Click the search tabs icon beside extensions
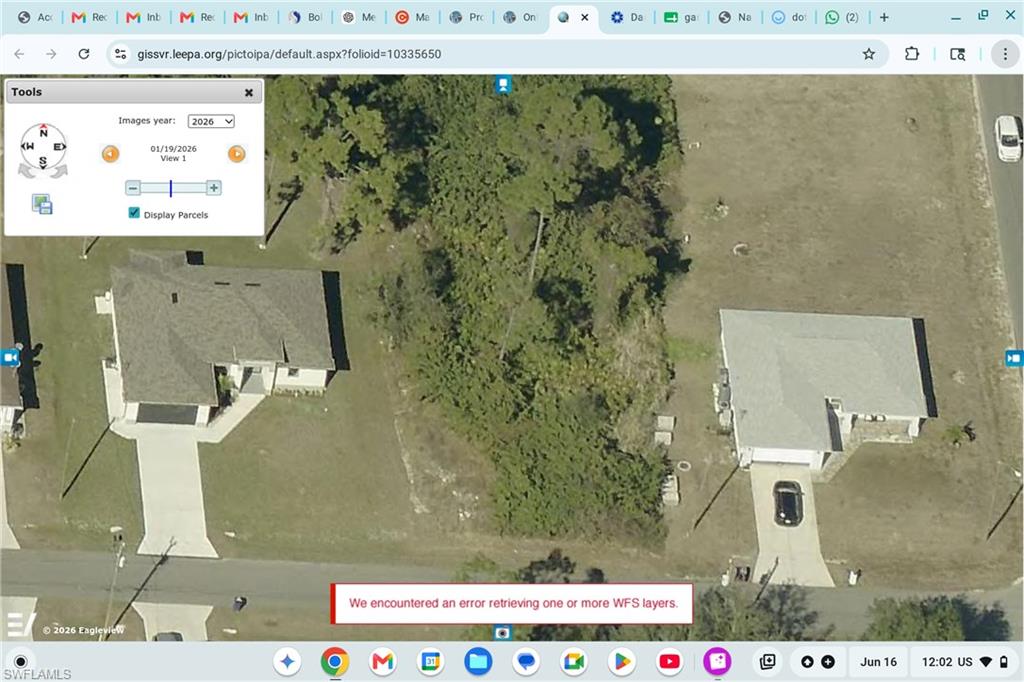This screenshot has height=682, width=1024. 957,54
